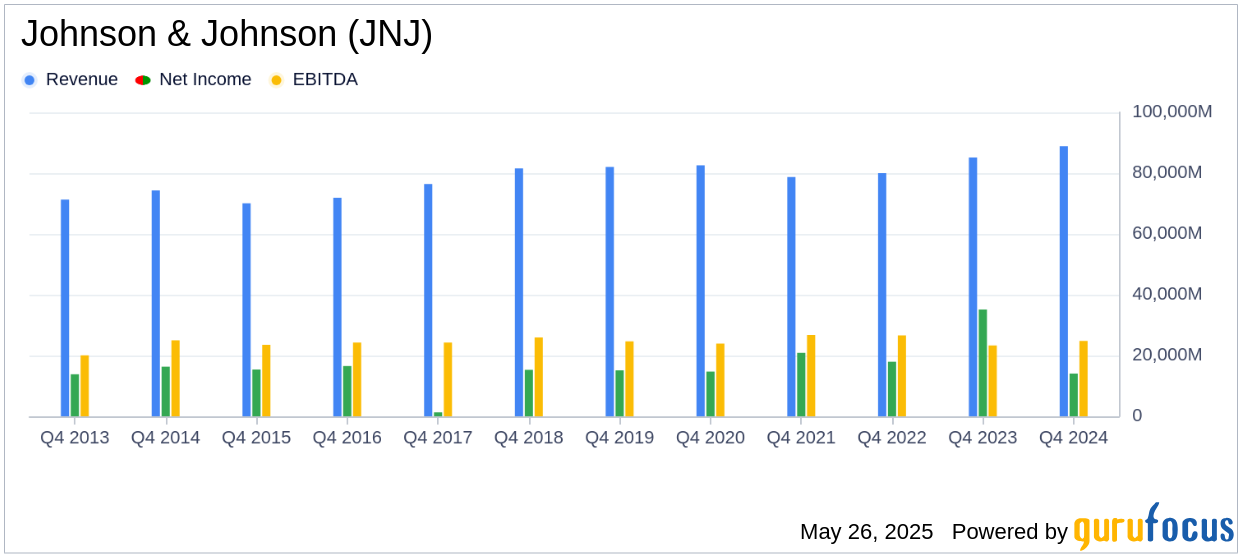Select the Q4 2013 Revenue bar
1242x557 pixels.
pyautogui.click(x=65, y=308)
